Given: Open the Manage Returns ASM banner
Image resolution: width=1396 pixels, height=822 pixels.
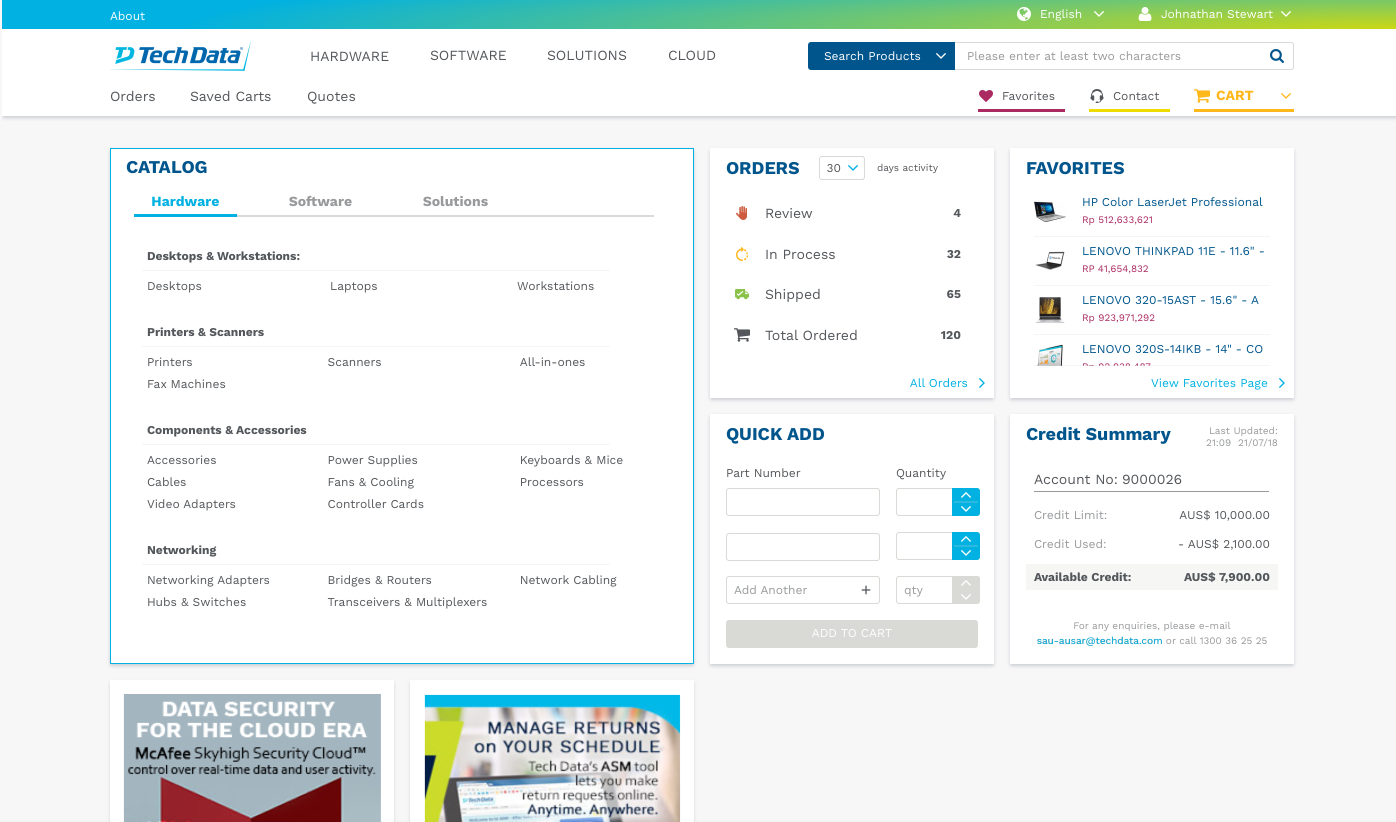Looking at the screenshot, I should click(x=552, y=758).
